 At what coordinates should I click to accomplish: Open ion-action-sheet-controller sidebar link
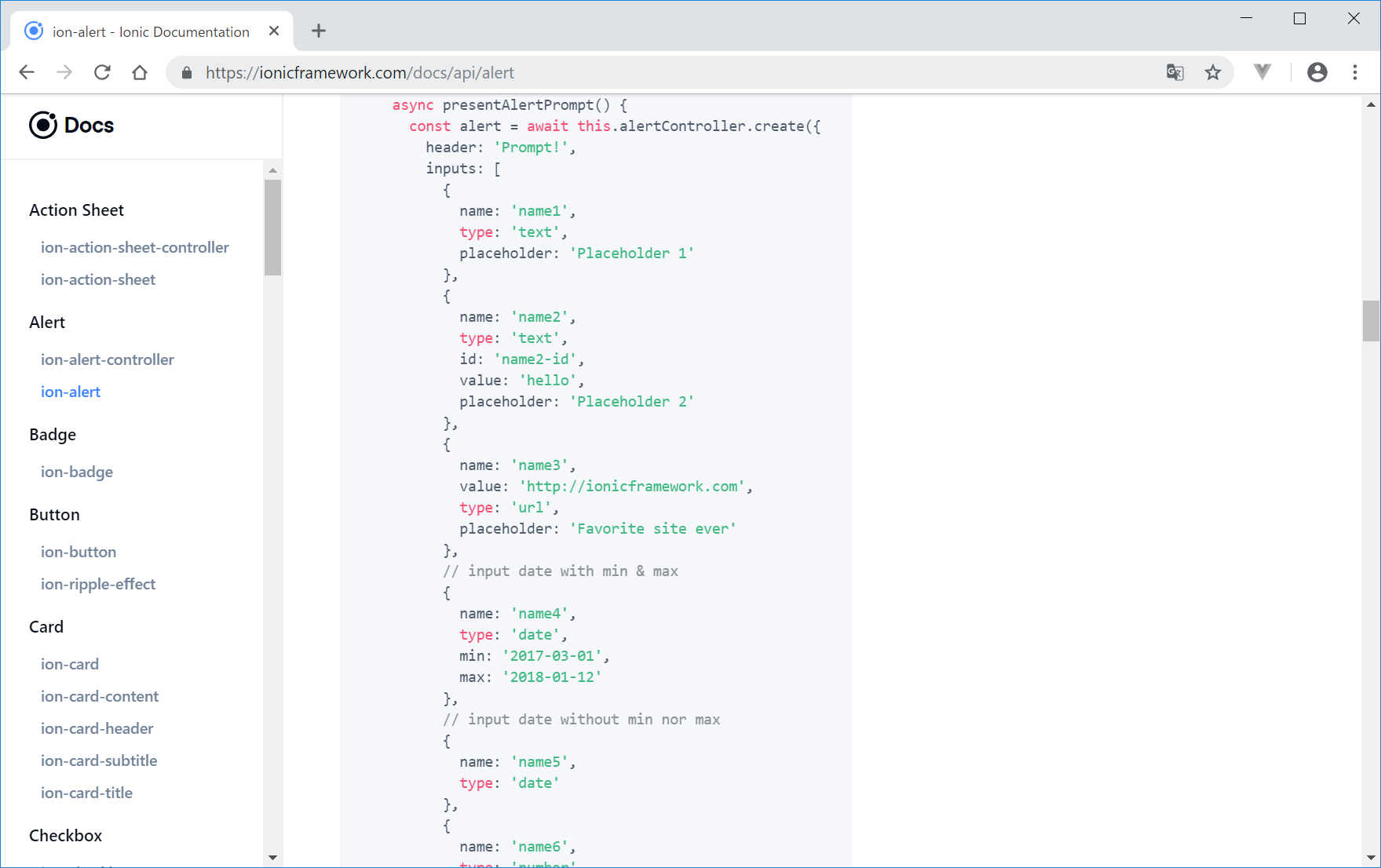point(135,247)
